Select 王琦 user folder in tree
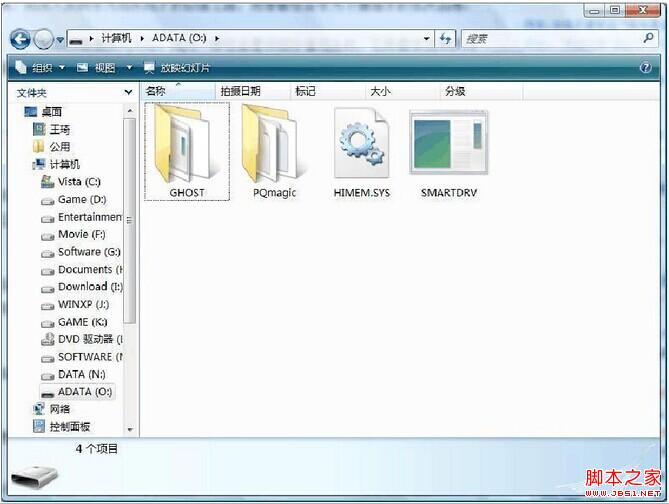This screenshot has height=504, width=669. (60, 129)
